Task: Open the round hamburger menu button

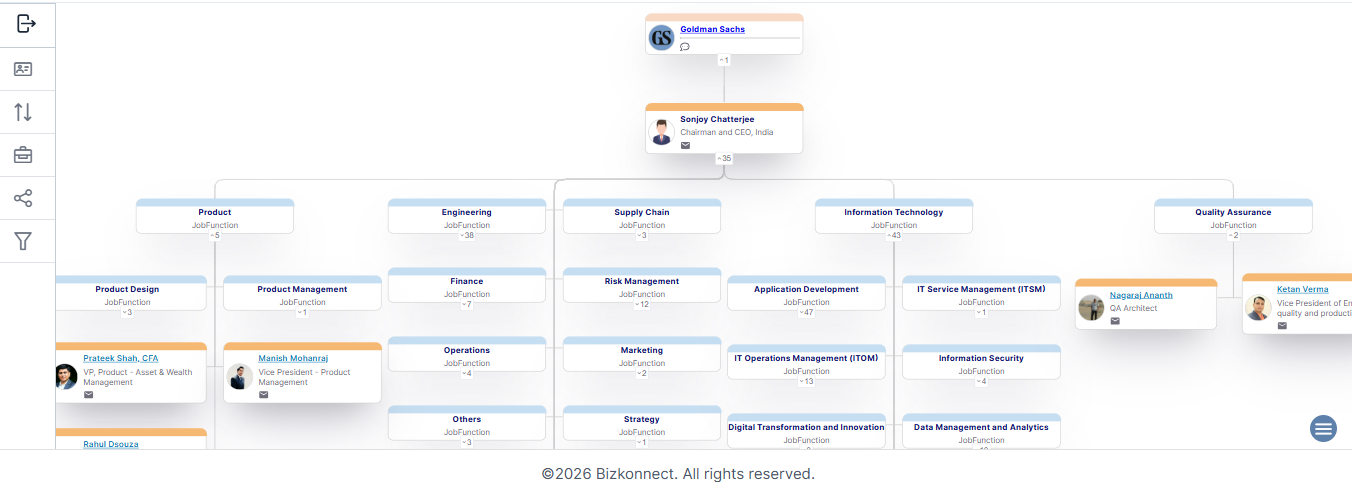Action: pyautogui.click(x=1323, y=428)
